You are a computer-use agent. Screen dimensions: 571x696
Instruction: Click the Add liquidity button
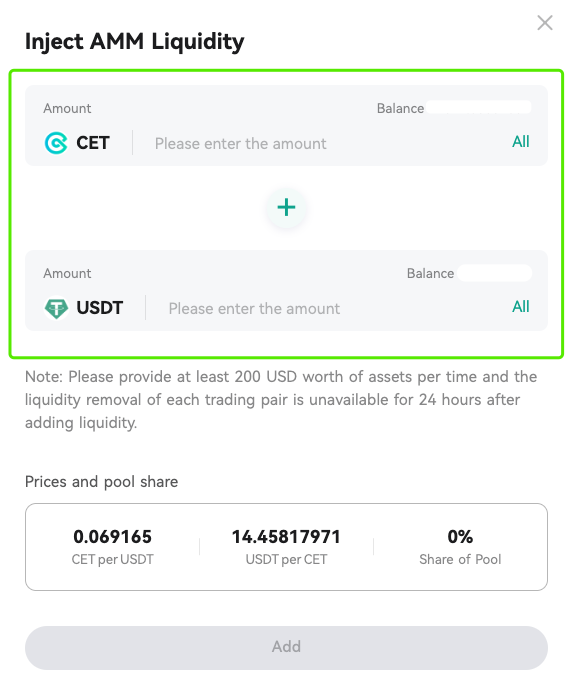[286, 648]
